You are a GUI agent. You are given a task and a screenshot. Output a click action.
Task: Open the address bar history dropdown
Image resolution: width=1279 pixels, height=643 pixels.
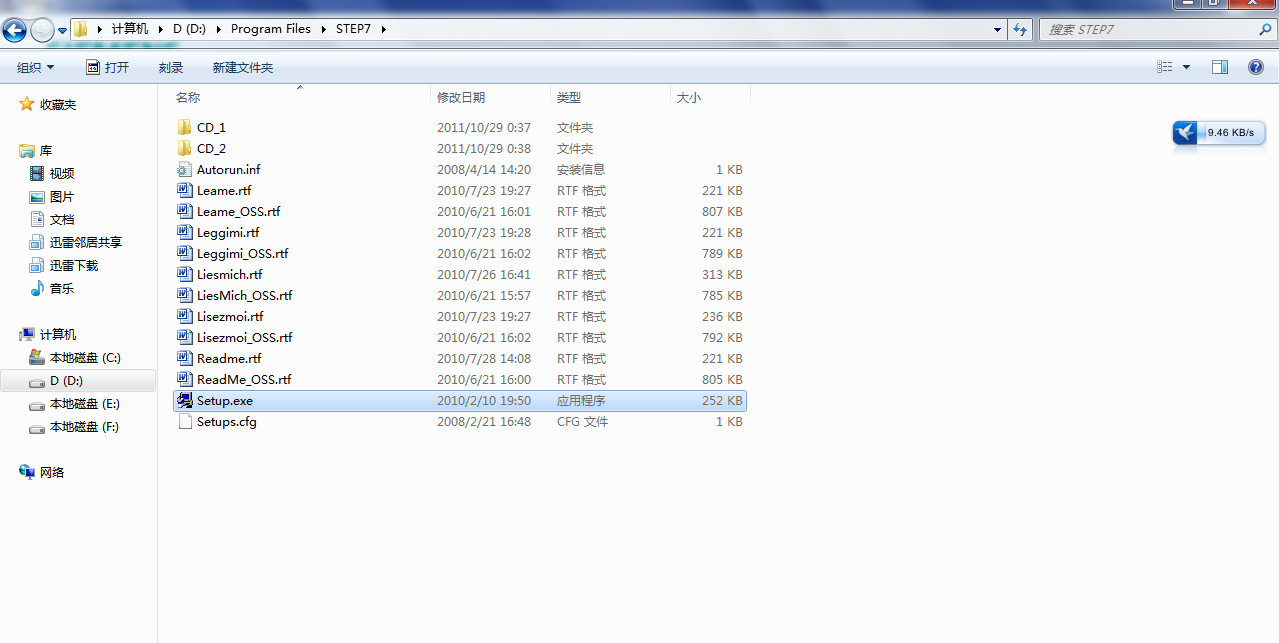pos(997,30)
